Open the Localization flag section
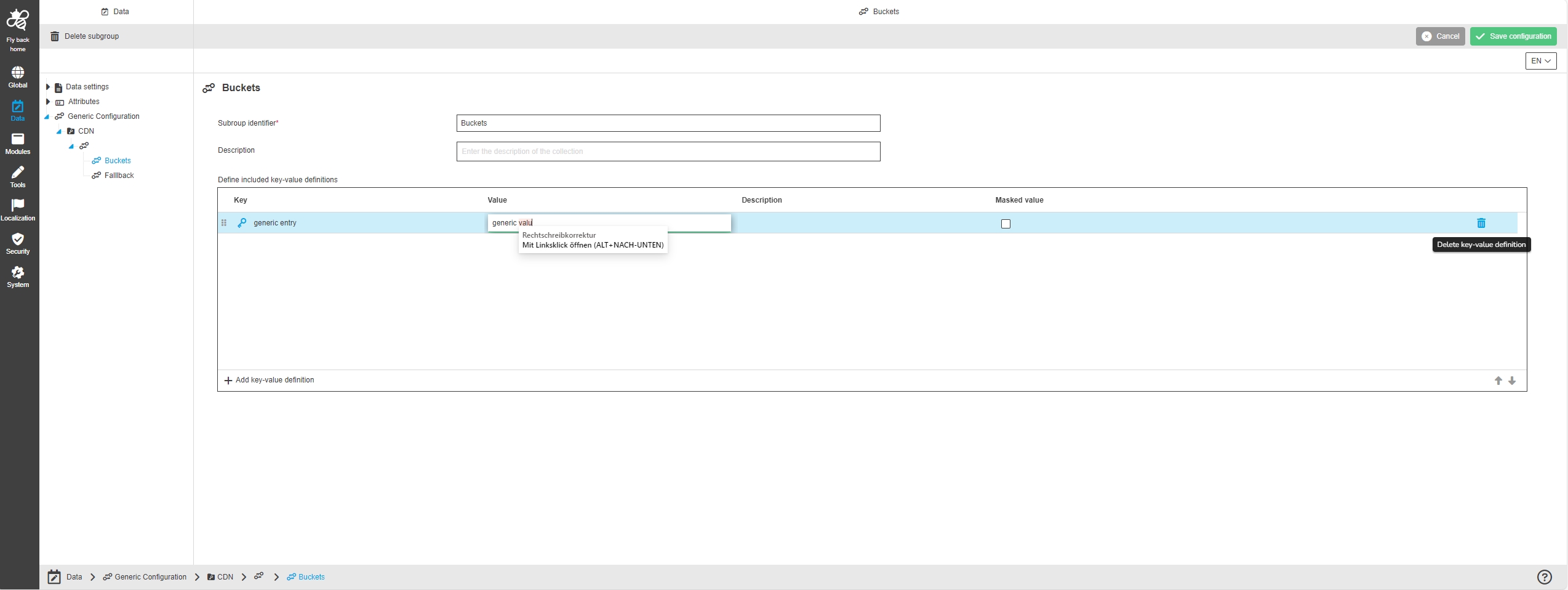This screenshot has height=590, width=1568. (18, 210)
